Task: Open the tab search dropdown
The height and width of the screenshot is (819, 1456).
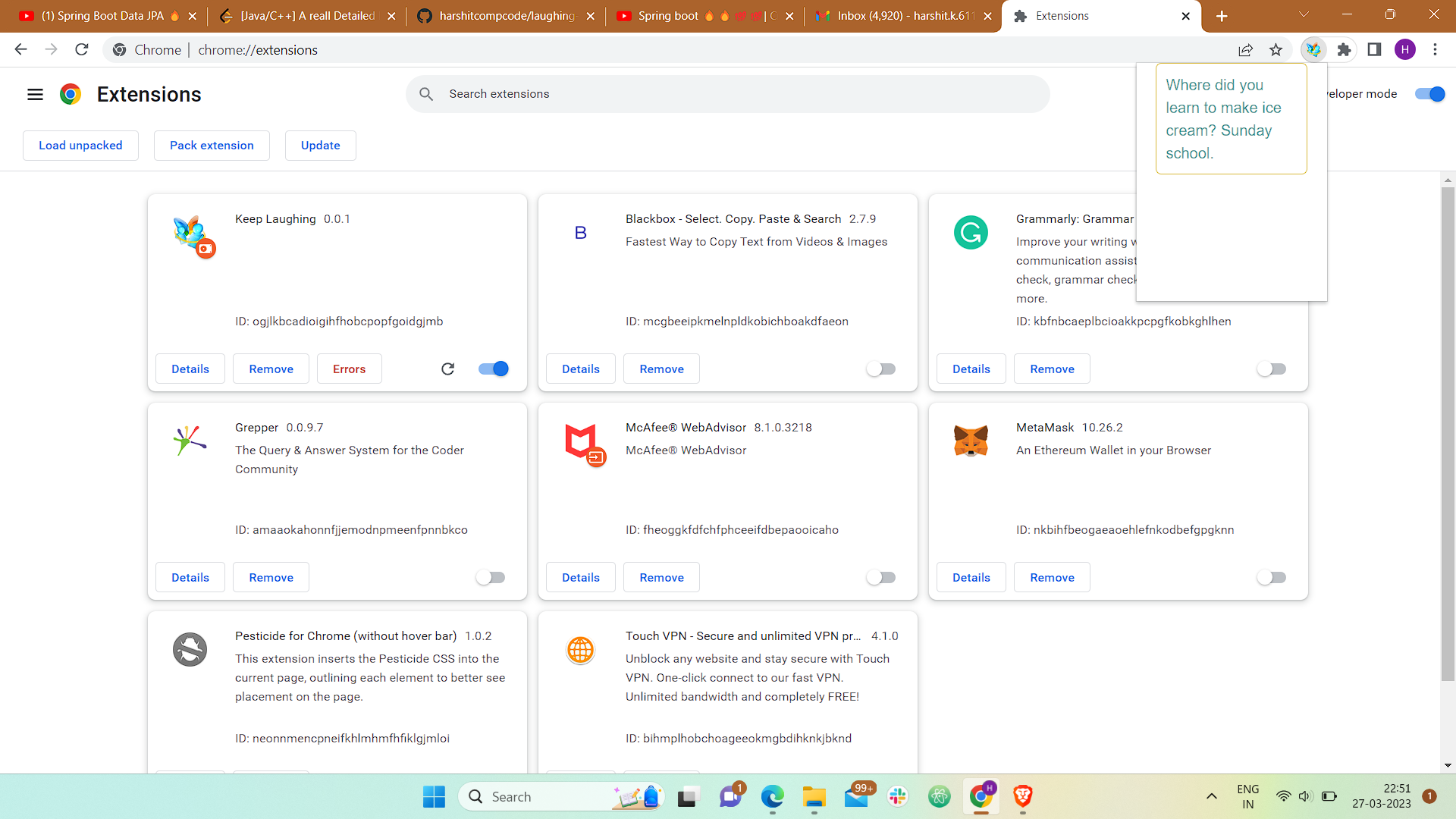Action: 1304,15
